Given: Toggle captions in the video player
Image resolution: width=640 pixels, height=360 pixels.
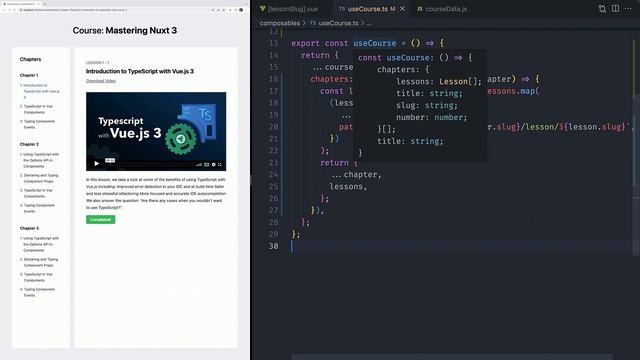Looking at the screenshot, I should click(x=207, y=164).
